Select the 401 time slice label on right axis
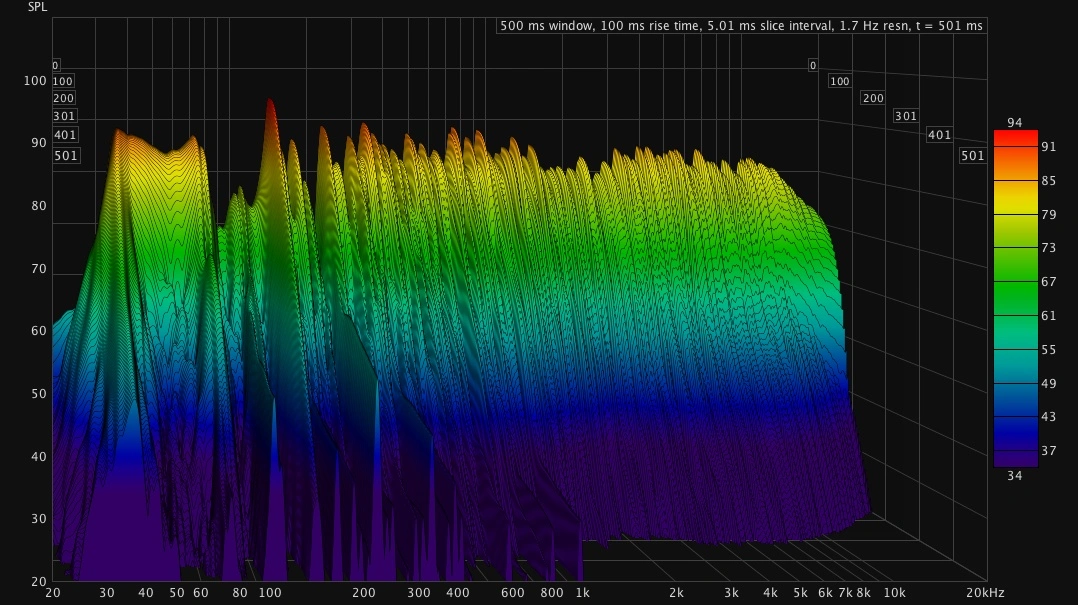The image size is (1078, 605). point(939,135)
